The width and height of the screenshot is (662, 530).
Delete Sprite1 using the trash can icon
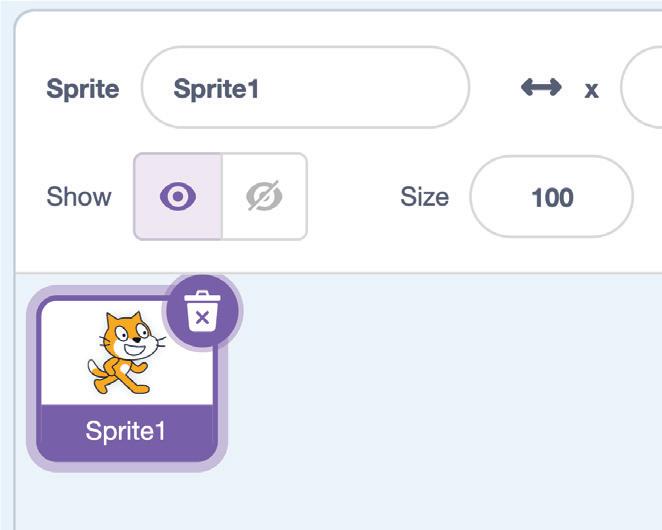pos(201,310)
